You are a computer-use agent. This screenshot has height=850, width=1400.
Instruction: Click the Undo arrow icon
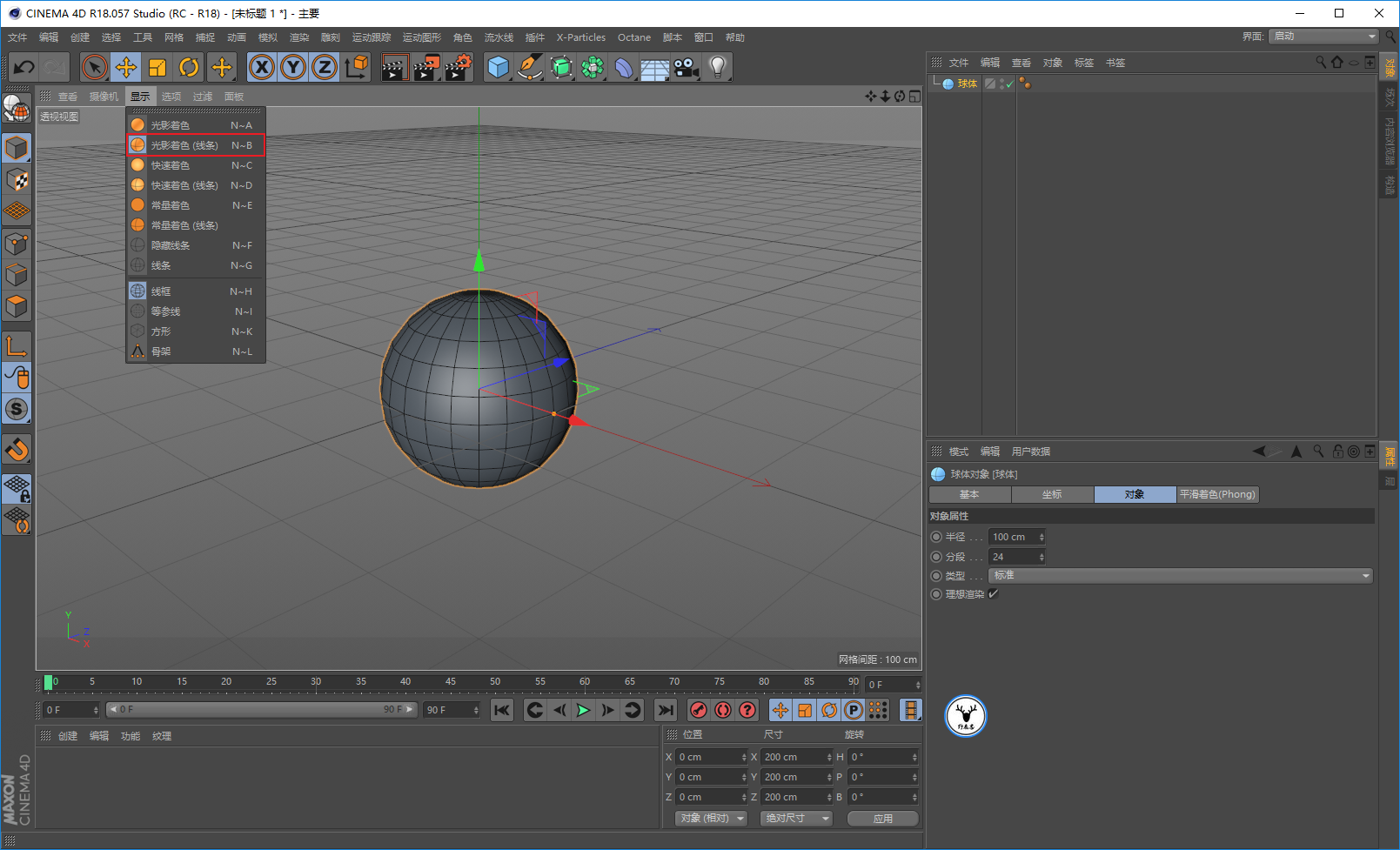23,67
